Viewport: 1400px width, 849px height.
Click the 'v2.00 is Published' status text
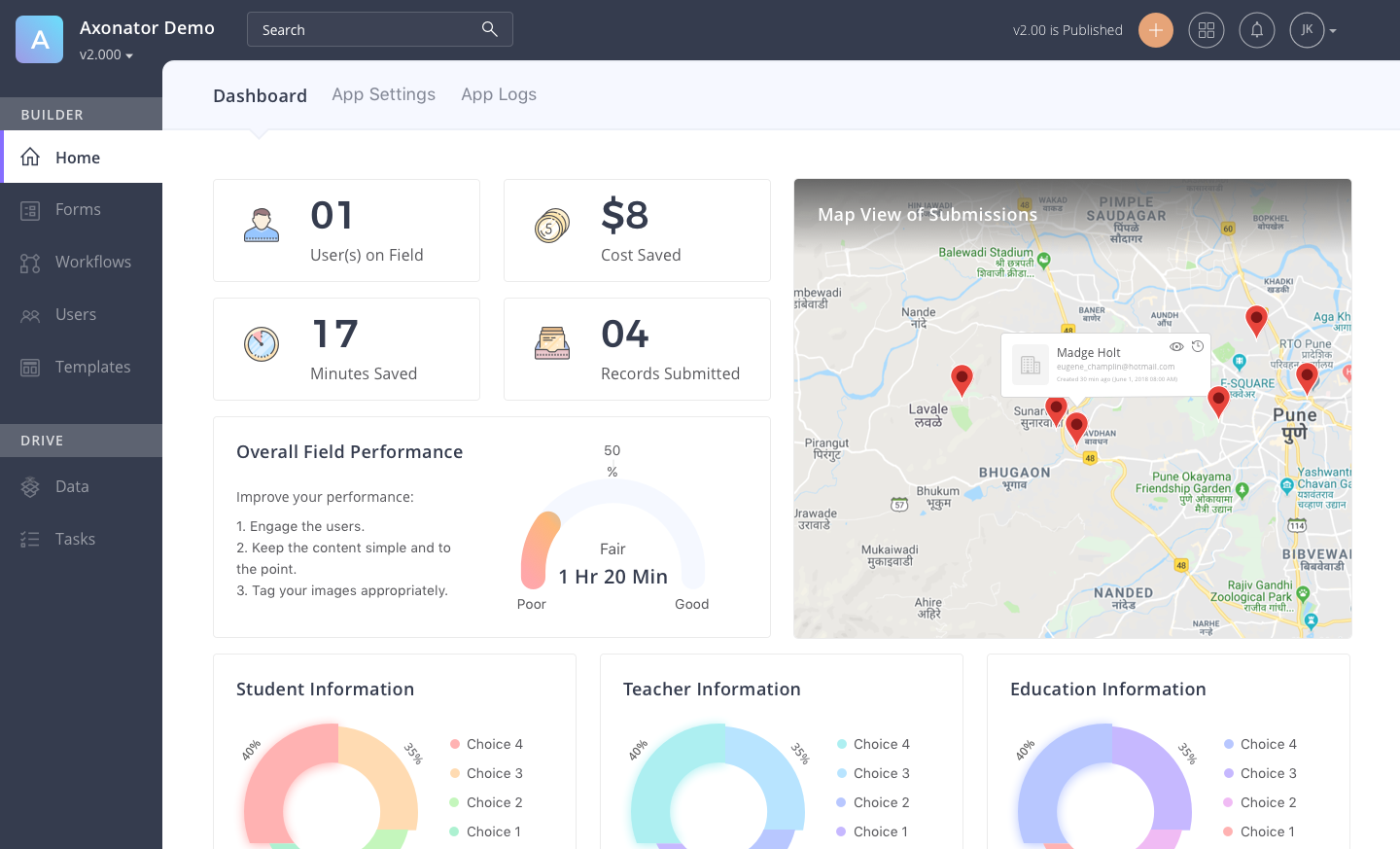click(1067, 30)
